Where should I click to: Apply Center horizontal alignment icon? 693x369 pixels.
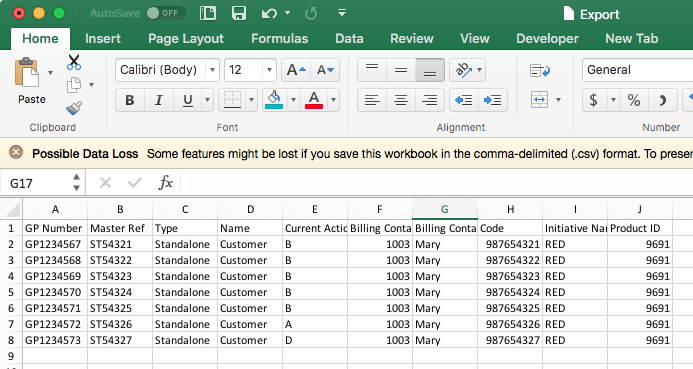401,100
